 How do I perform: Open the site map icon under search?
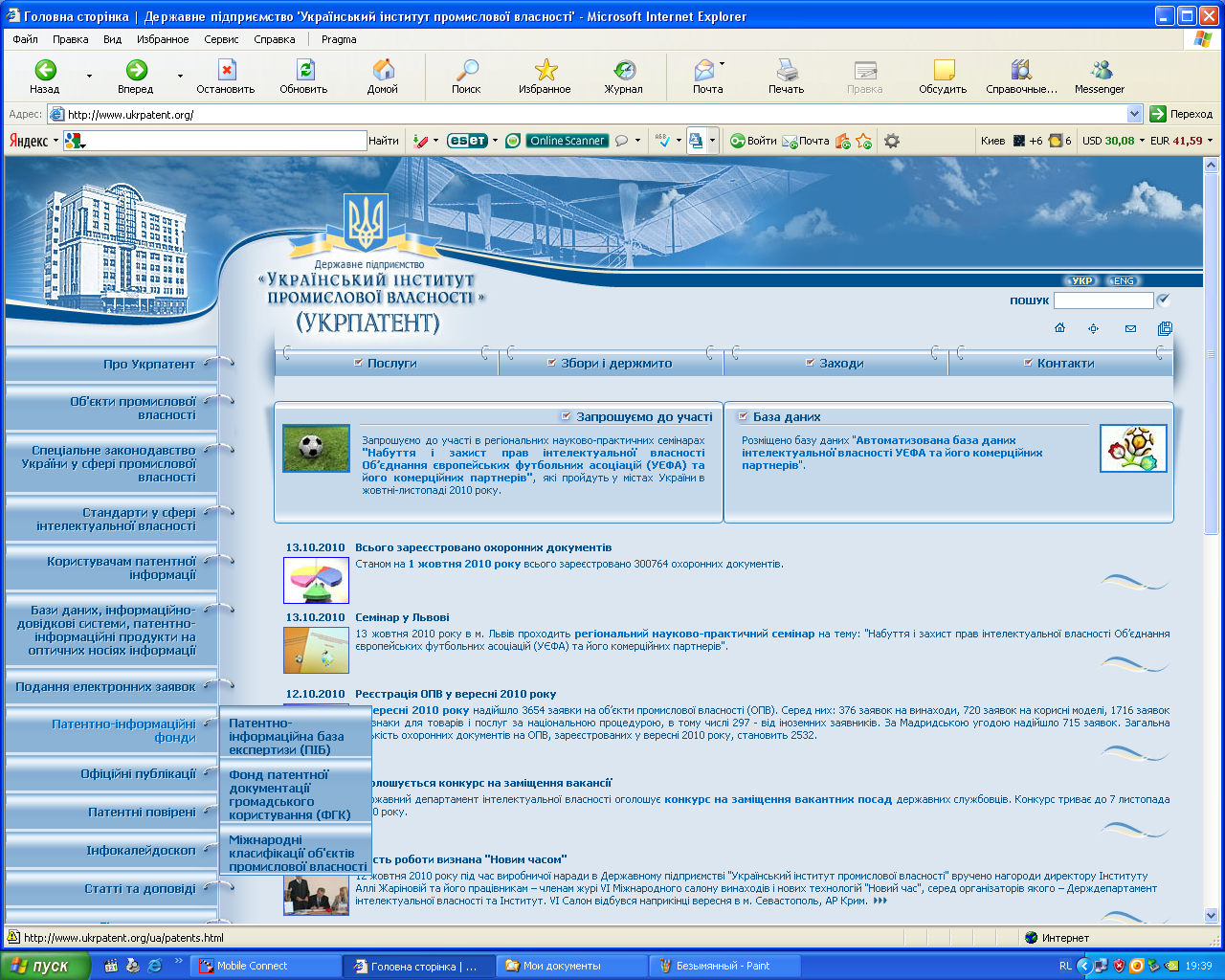(x=1094, y=328)
